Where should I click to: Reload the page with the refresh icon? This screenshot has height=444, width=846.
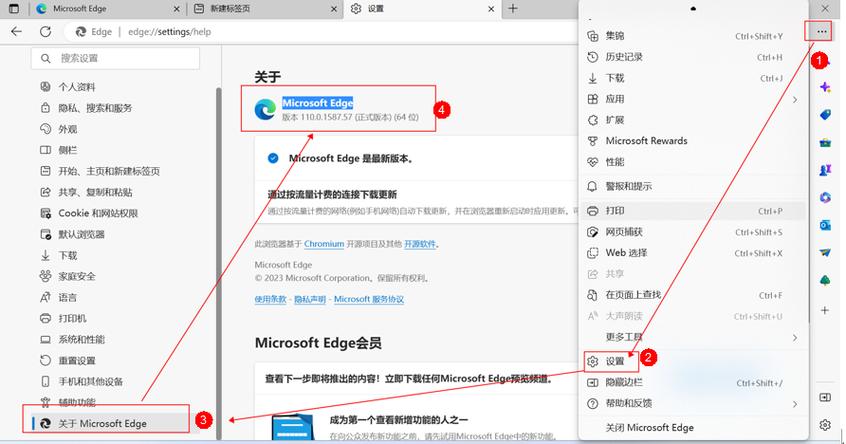coord(45,32)
